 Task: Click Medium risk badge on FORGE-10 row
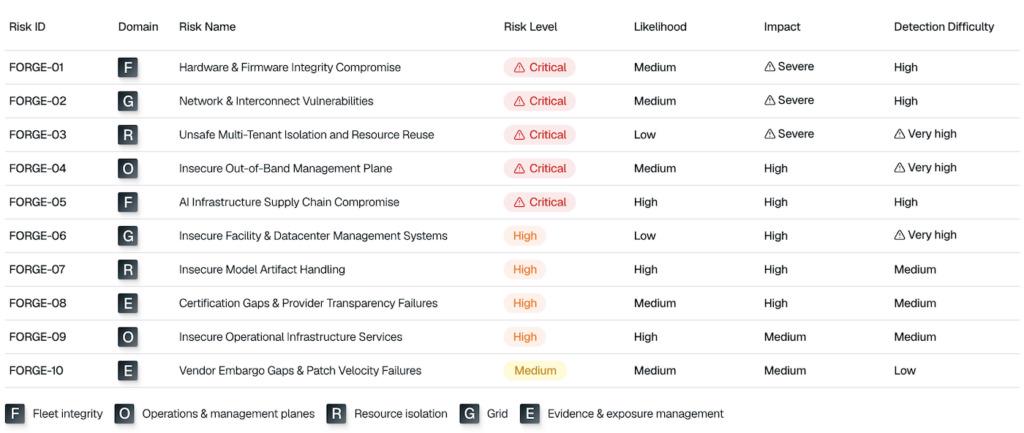[535, 370]
